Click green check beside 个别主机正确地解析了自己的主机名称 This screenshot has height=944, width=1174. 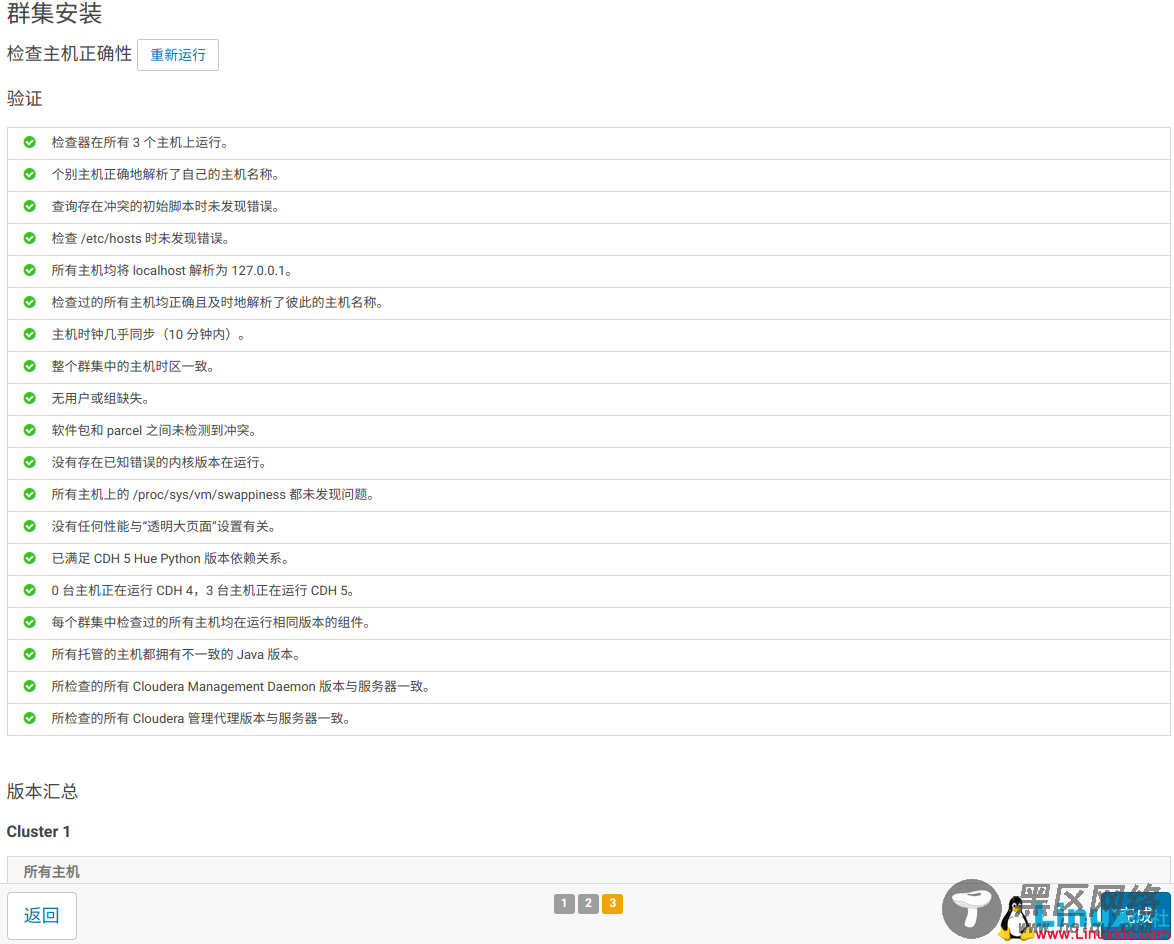click(x=29, y=174)
